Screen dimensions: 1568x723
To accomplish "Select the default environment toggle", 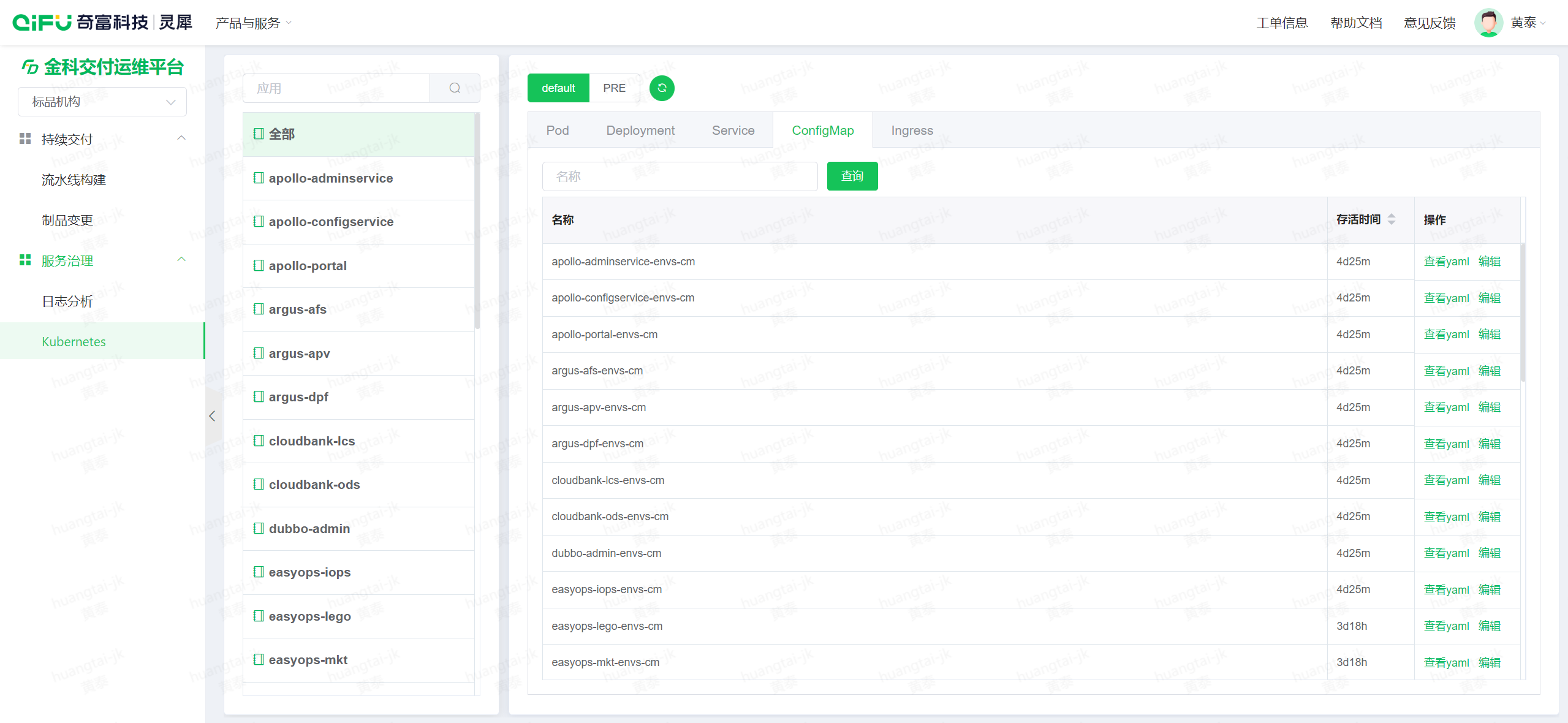I will [x=558, y=88].
